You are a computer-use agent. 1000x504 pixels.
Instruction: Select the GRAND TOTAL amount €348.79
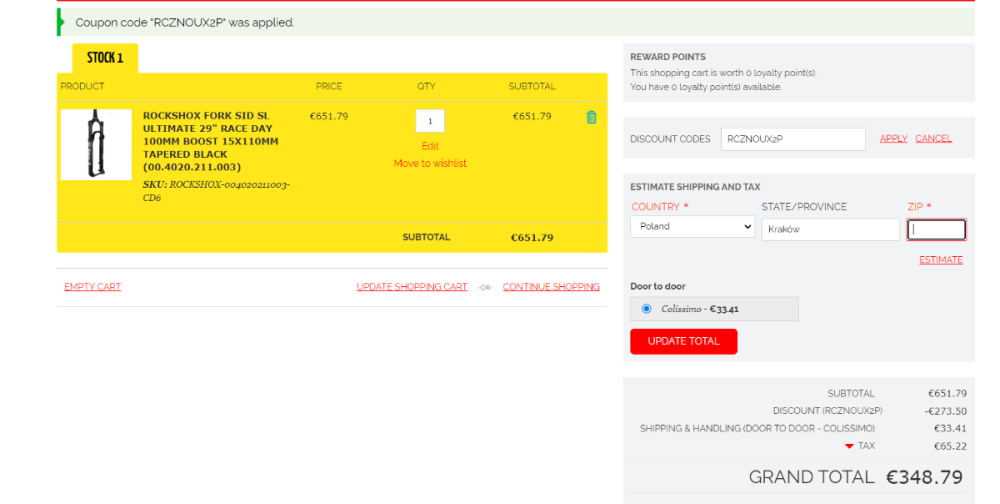point(924,477)
